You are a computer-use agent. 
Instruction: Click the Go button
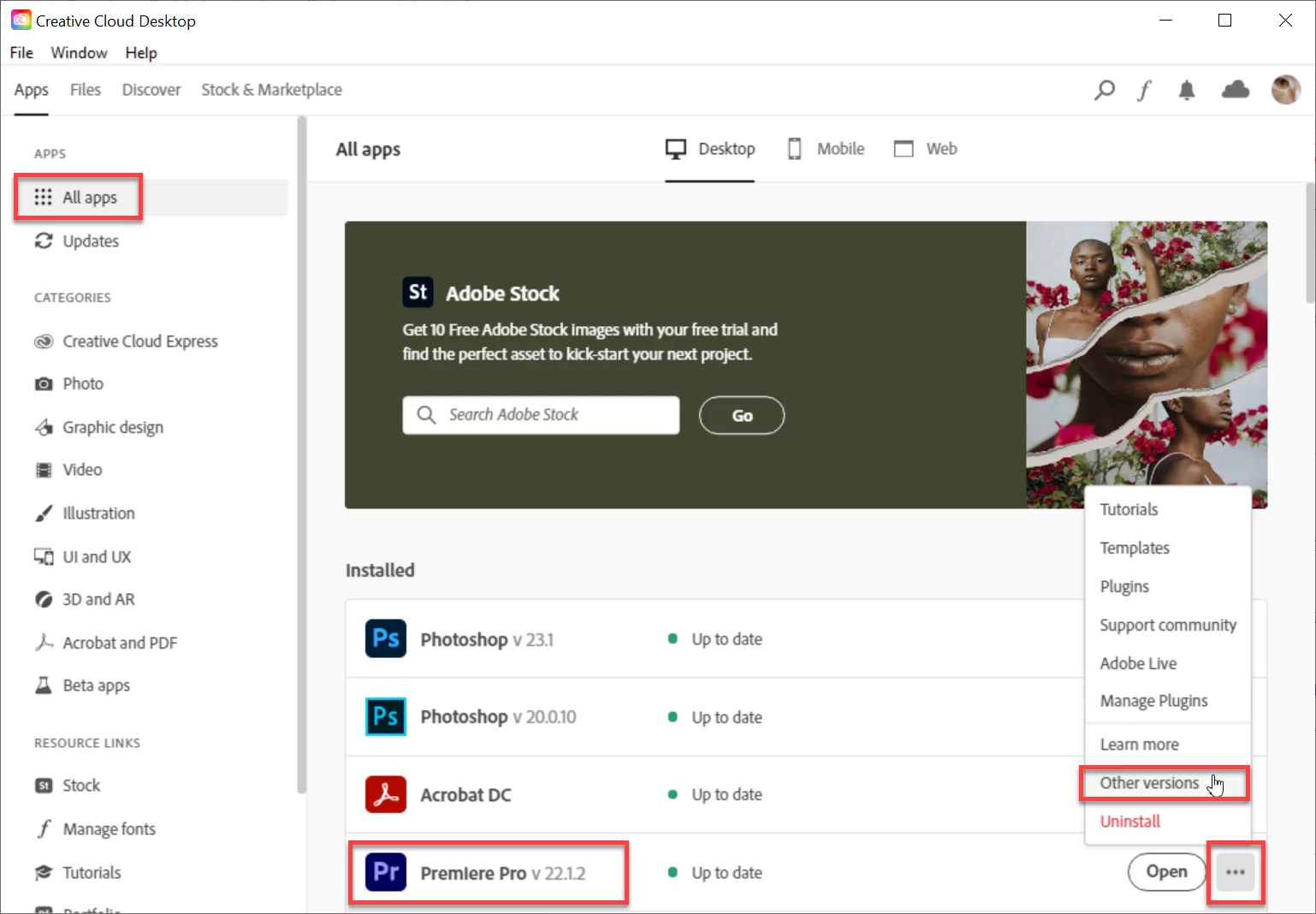click(742, 415)
